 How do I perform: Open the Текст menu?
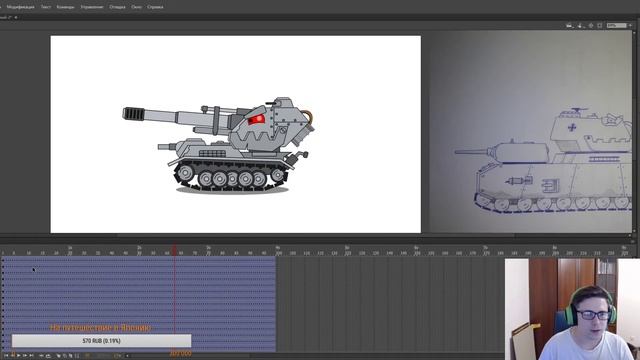tap(46, 7)
